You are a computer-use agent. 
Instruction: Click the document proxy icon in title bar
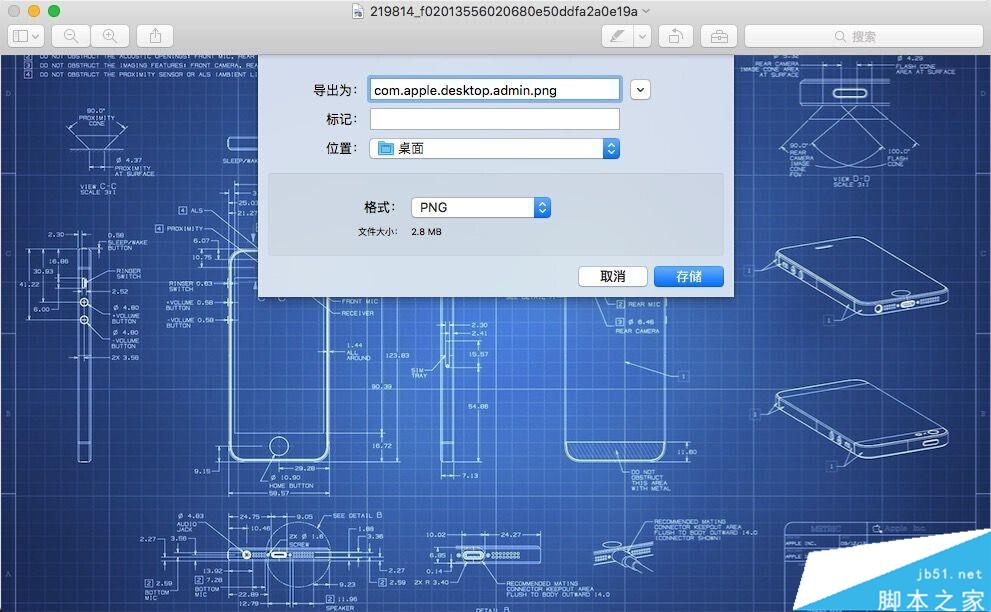359,11
